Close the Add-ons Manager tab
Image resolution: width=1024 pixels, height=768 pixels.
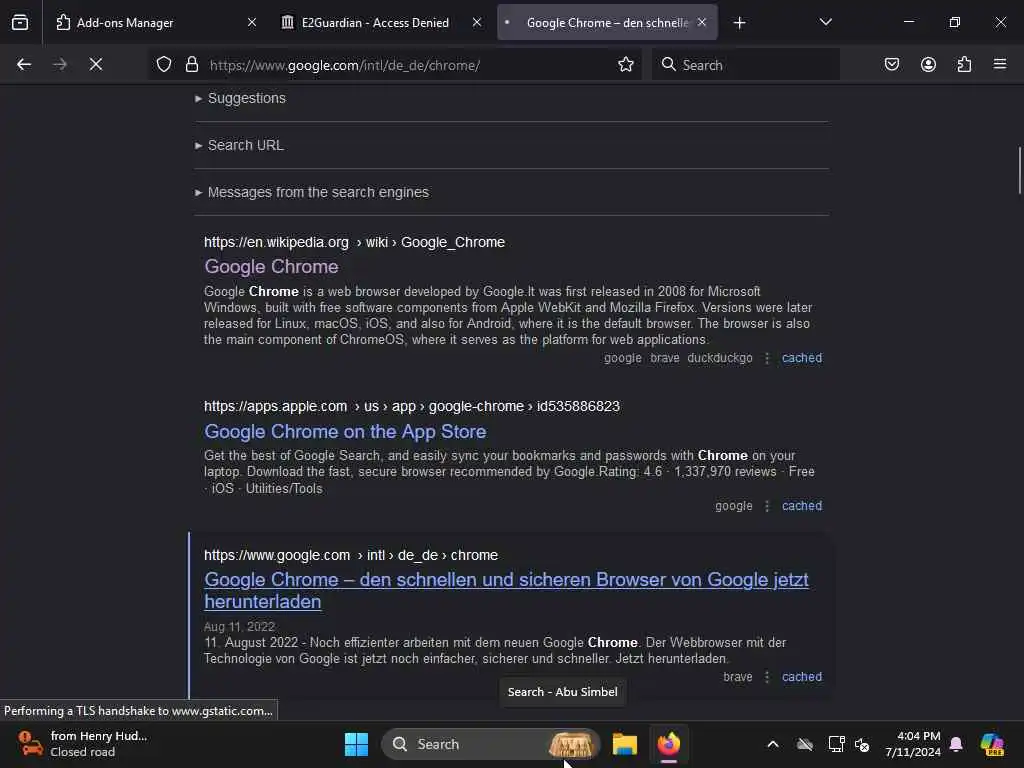click(252, 23)
